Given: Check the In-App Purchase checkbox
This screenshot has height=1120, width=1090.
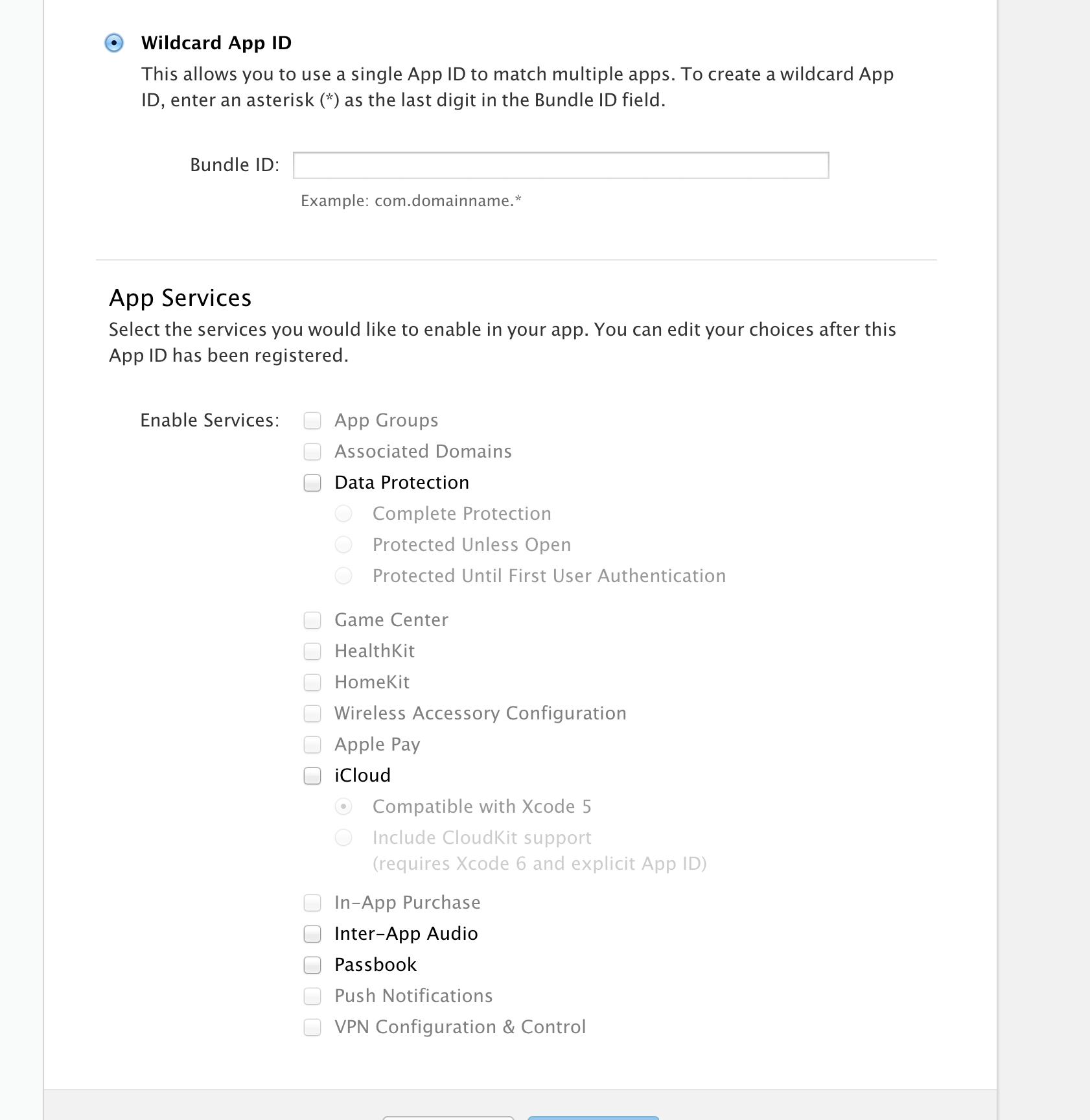Looking at the screenshot, I should 312,903.
